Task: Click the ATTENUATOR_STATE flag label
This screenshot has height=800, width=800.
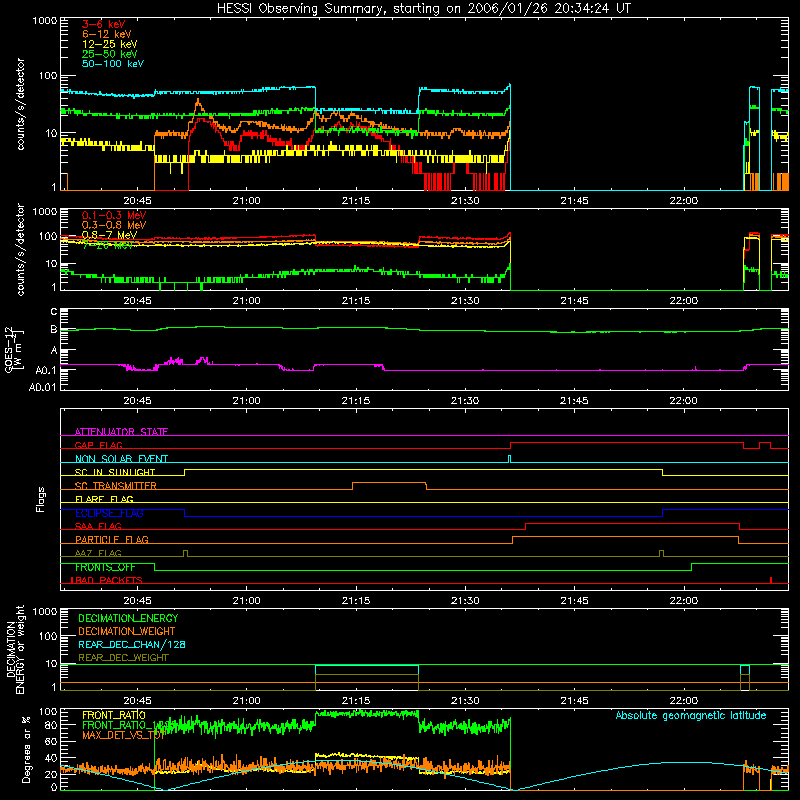Action: coord(121,432)
